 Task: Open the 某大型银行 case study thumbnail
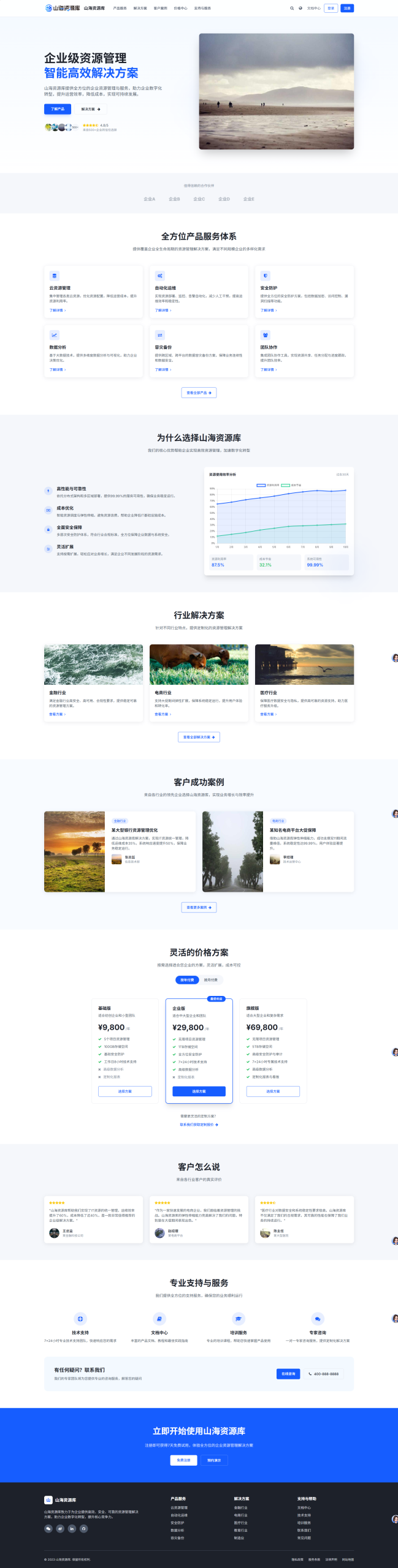pyautogui.click(x=74, y=851)
